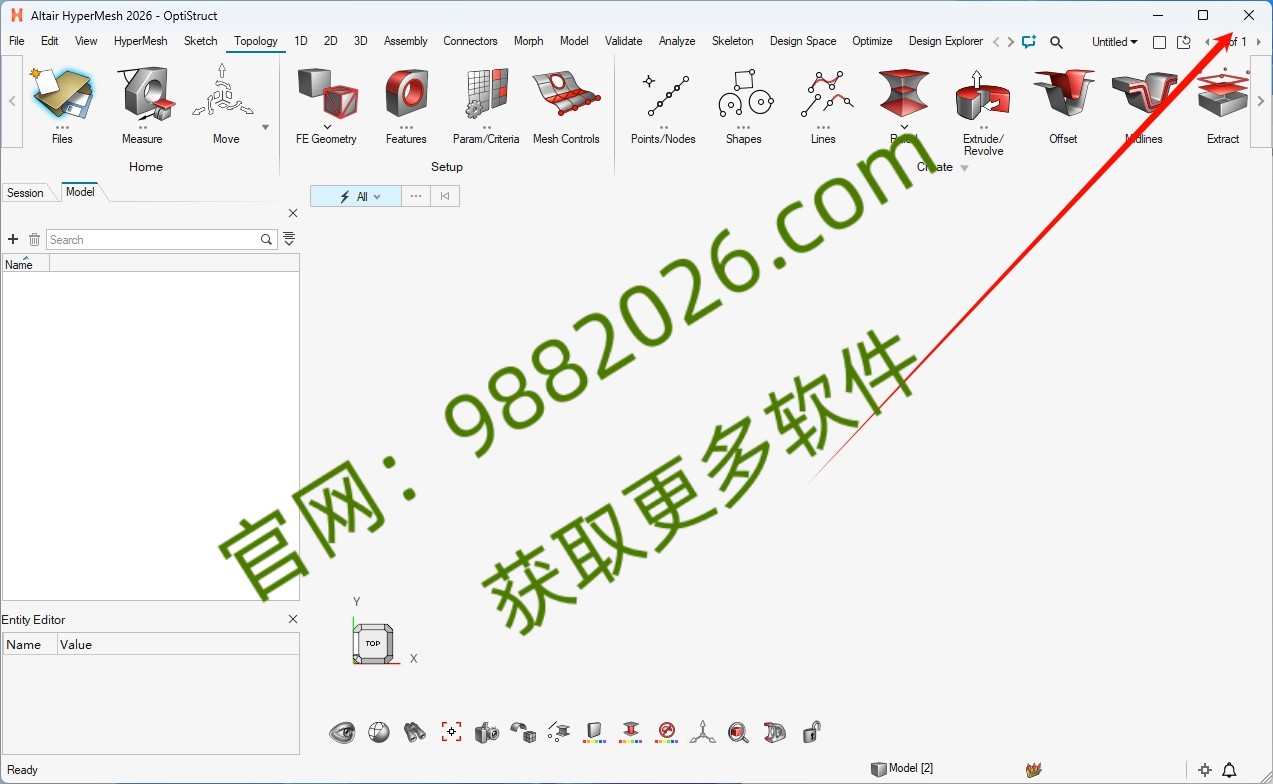This screenshot has height=784, width=1273.
Task: Click the red 3D glasses icon
Action: [774, 732]
